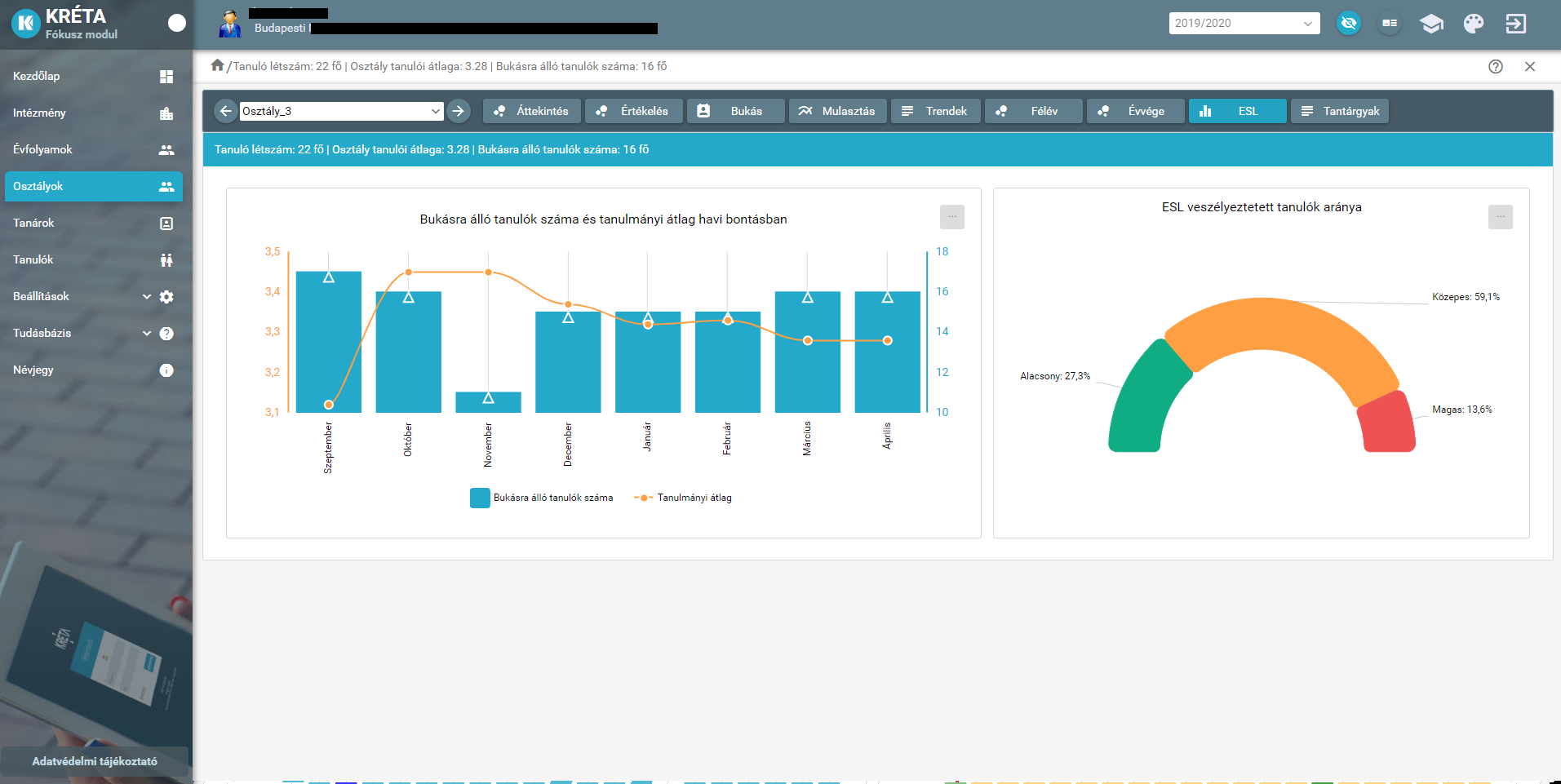This screenshot has height=784, width=1561.
Task: Click the logout exit icon
Action: [x=1516, y=23]
